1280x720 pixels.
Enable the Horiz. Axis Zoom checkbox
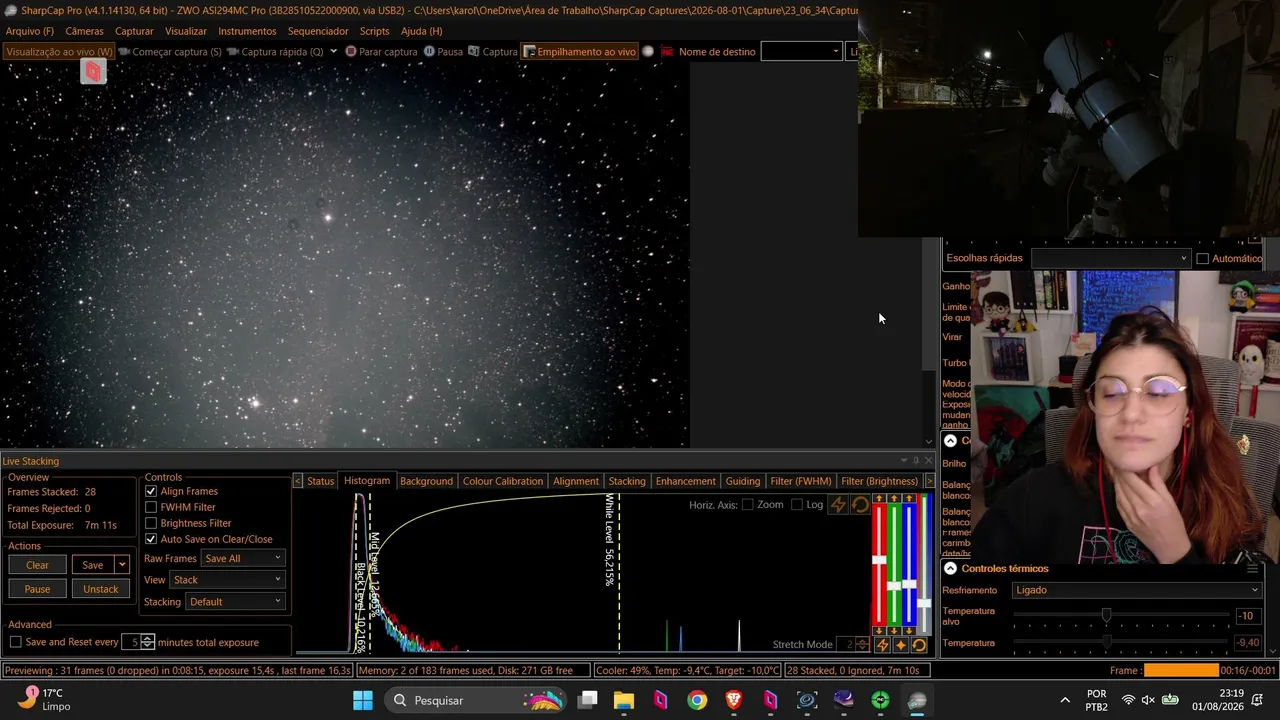(747, 505)
